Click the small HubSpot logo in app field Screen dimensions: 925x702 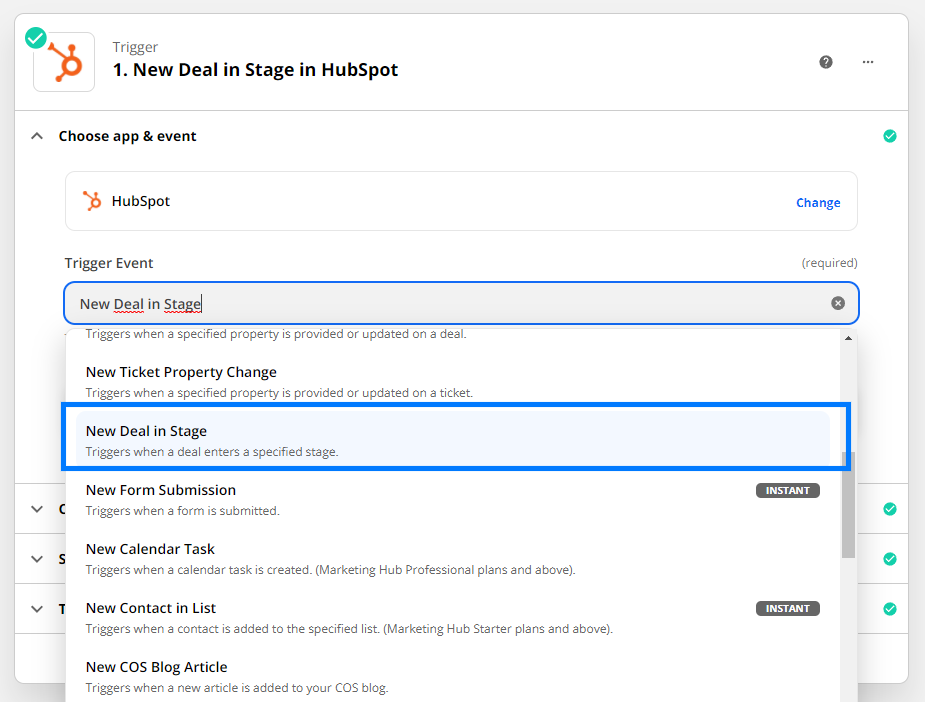click(x=92, y=201)
